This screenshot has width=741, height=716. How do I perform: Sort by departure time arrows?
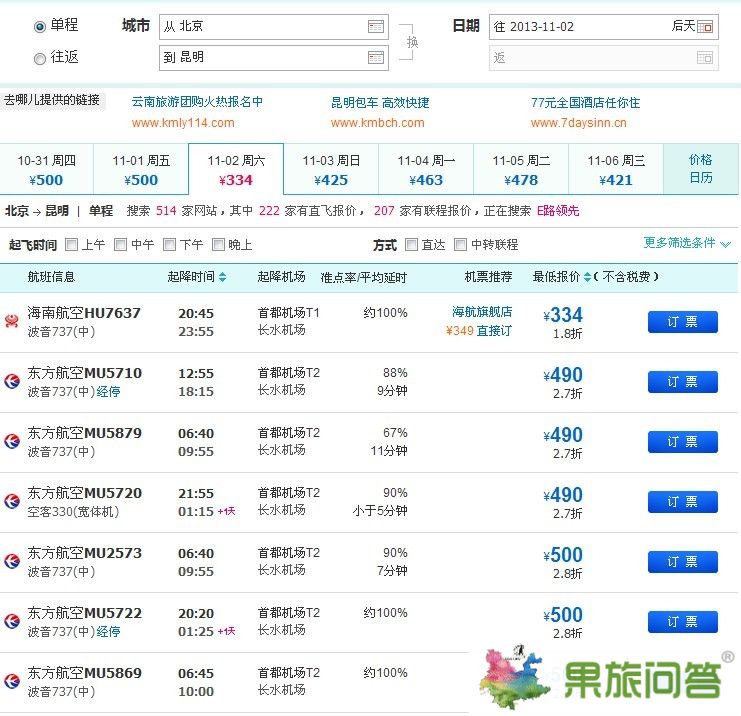click(222, 277)
